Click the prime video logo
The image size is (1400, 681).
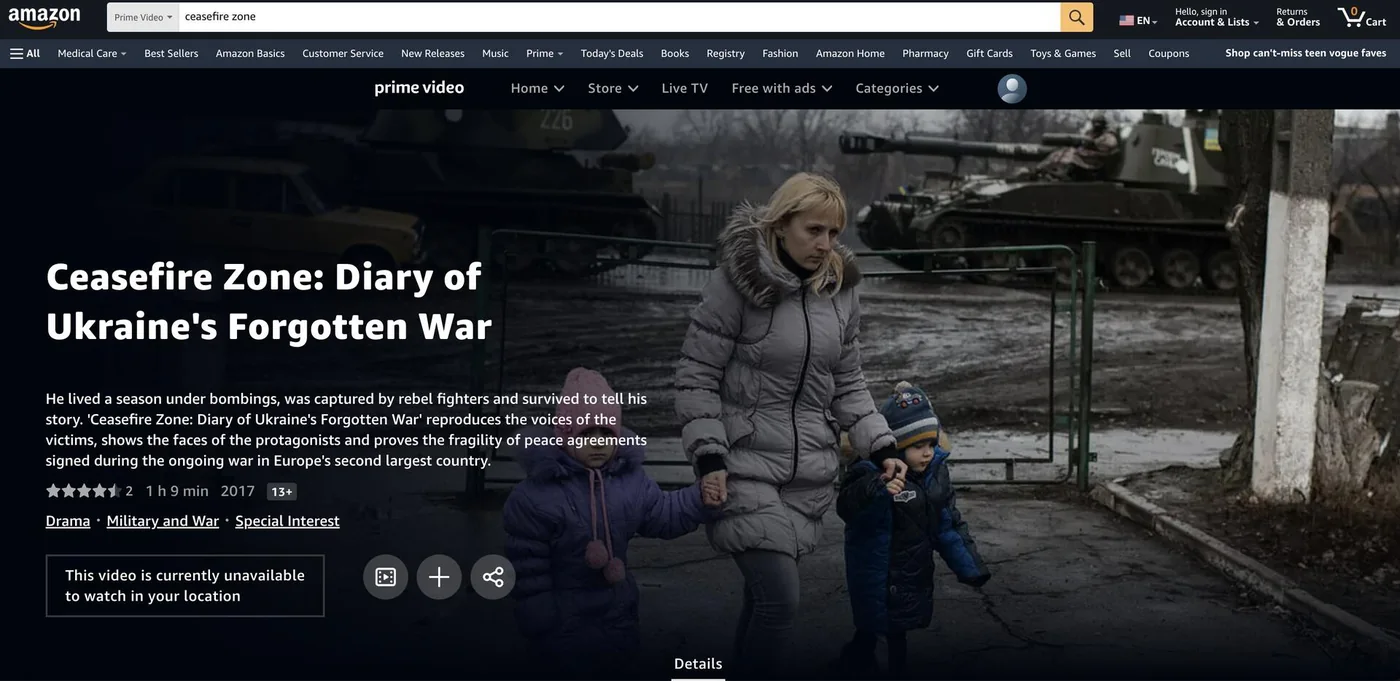tap(419, 88)
